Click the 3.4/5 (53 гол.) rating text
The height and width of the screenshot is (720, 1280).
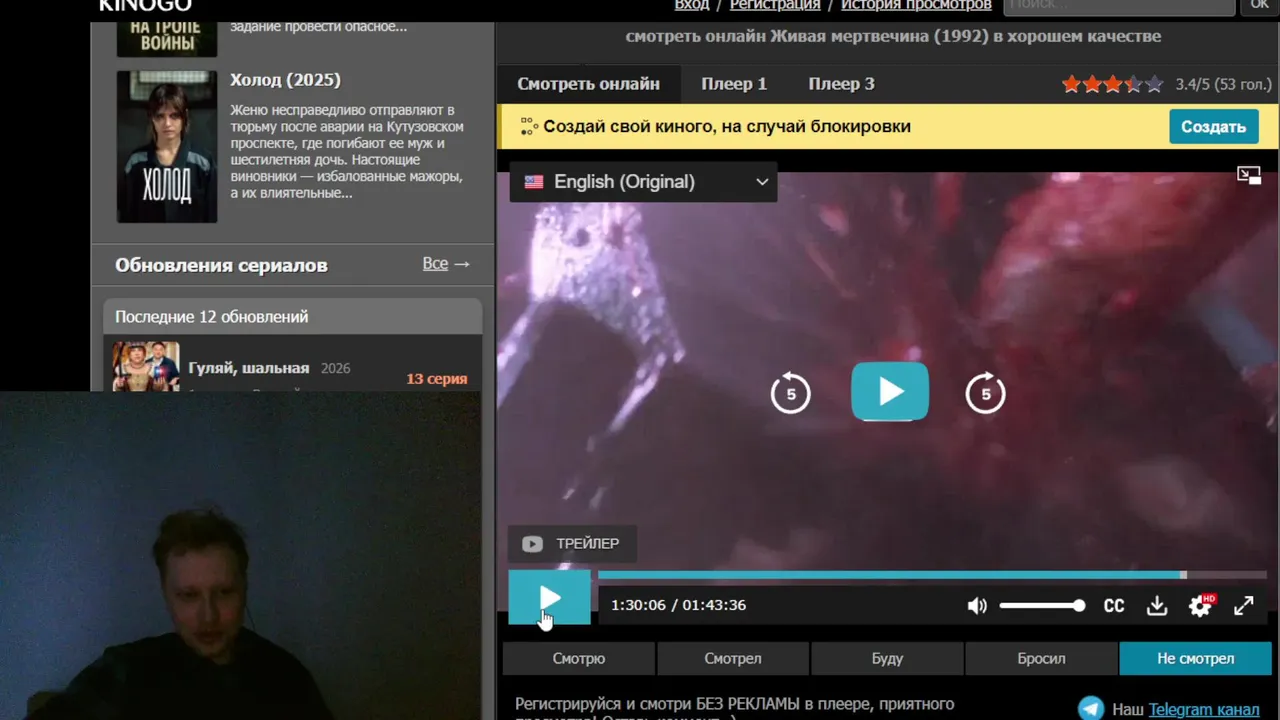1223,85
